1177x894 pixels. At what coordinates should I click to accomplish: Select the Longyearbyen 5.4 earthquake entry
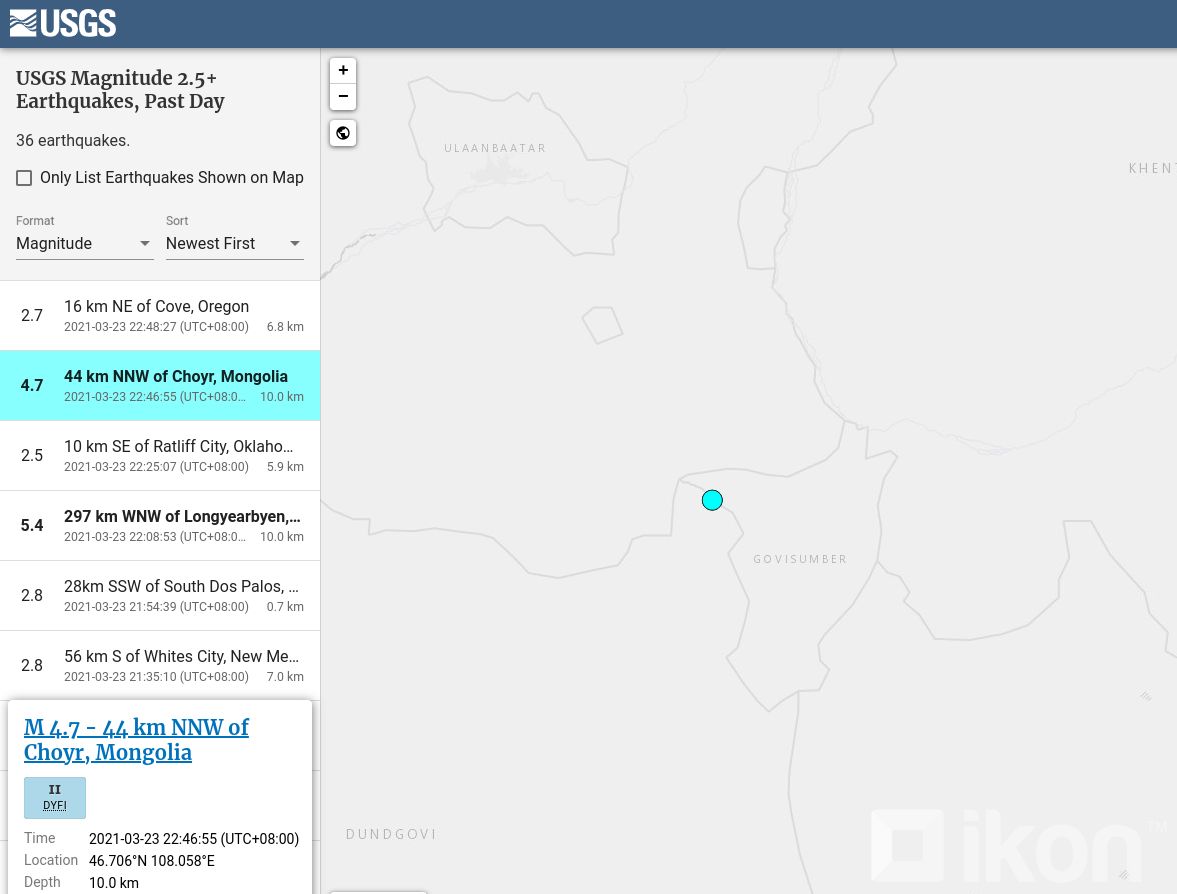(160, 525)
